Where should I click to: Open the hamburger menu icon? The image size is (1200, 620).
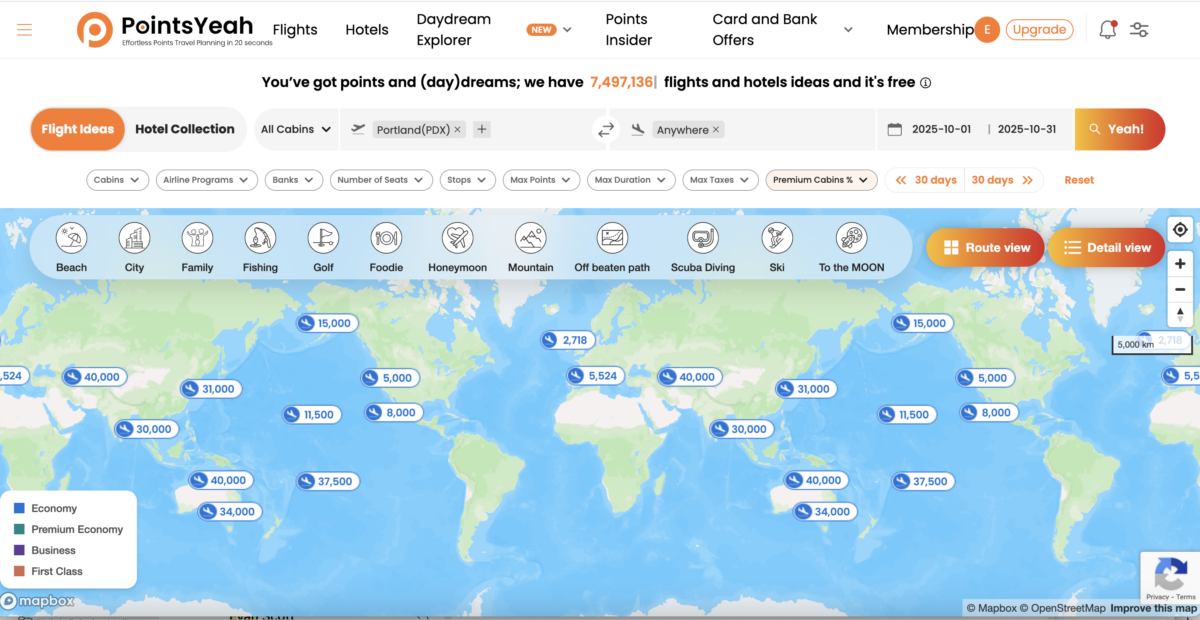tap(25, 30)
